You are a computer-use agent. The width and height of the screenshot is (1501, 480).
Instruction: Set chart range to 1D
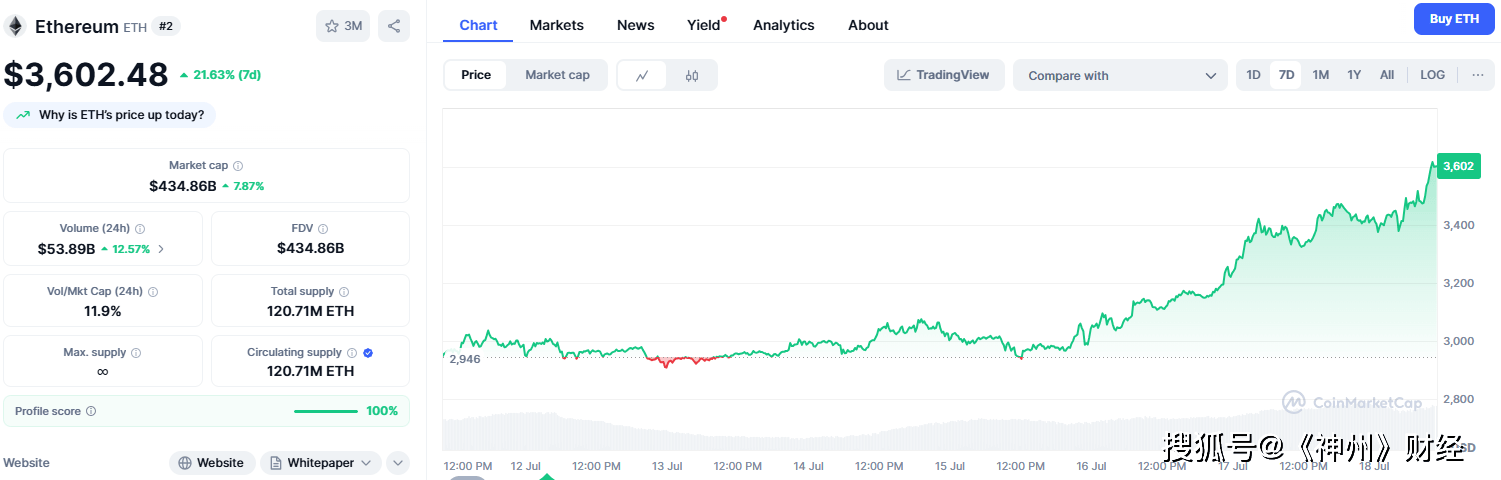1253,75
